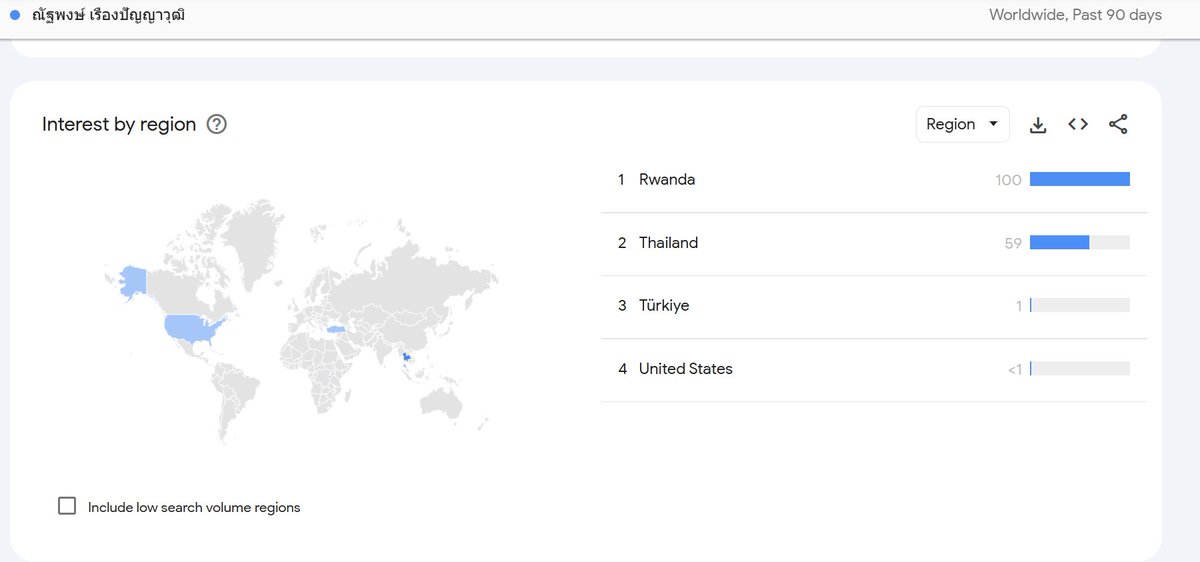Click the United States interest bar
Viewport: 1200px width, 562px height.
click(x=1080, y=368)
